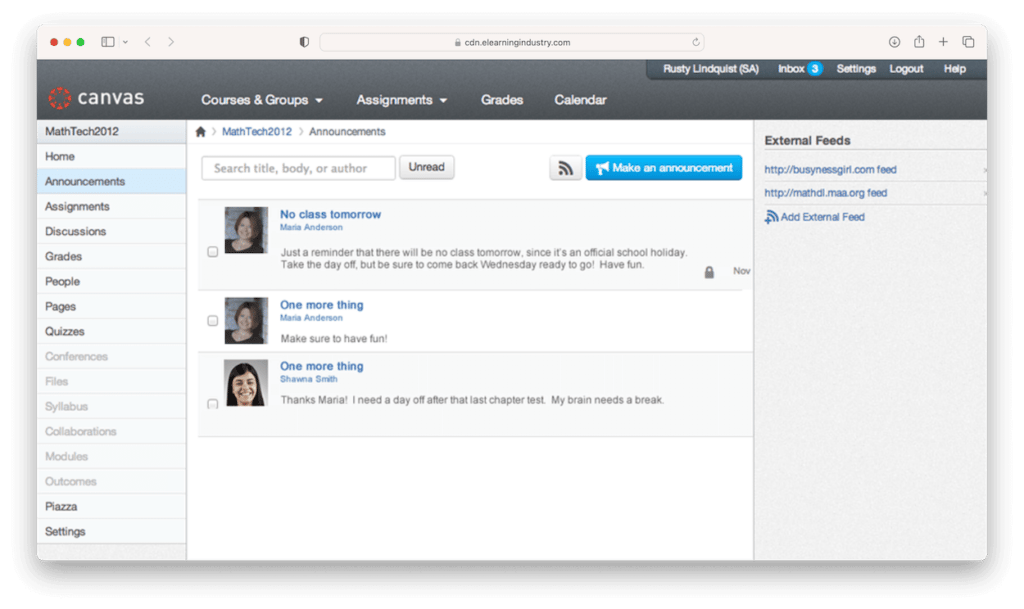
Task: Show the tab overview icon
Action: [x=968, y=42]
